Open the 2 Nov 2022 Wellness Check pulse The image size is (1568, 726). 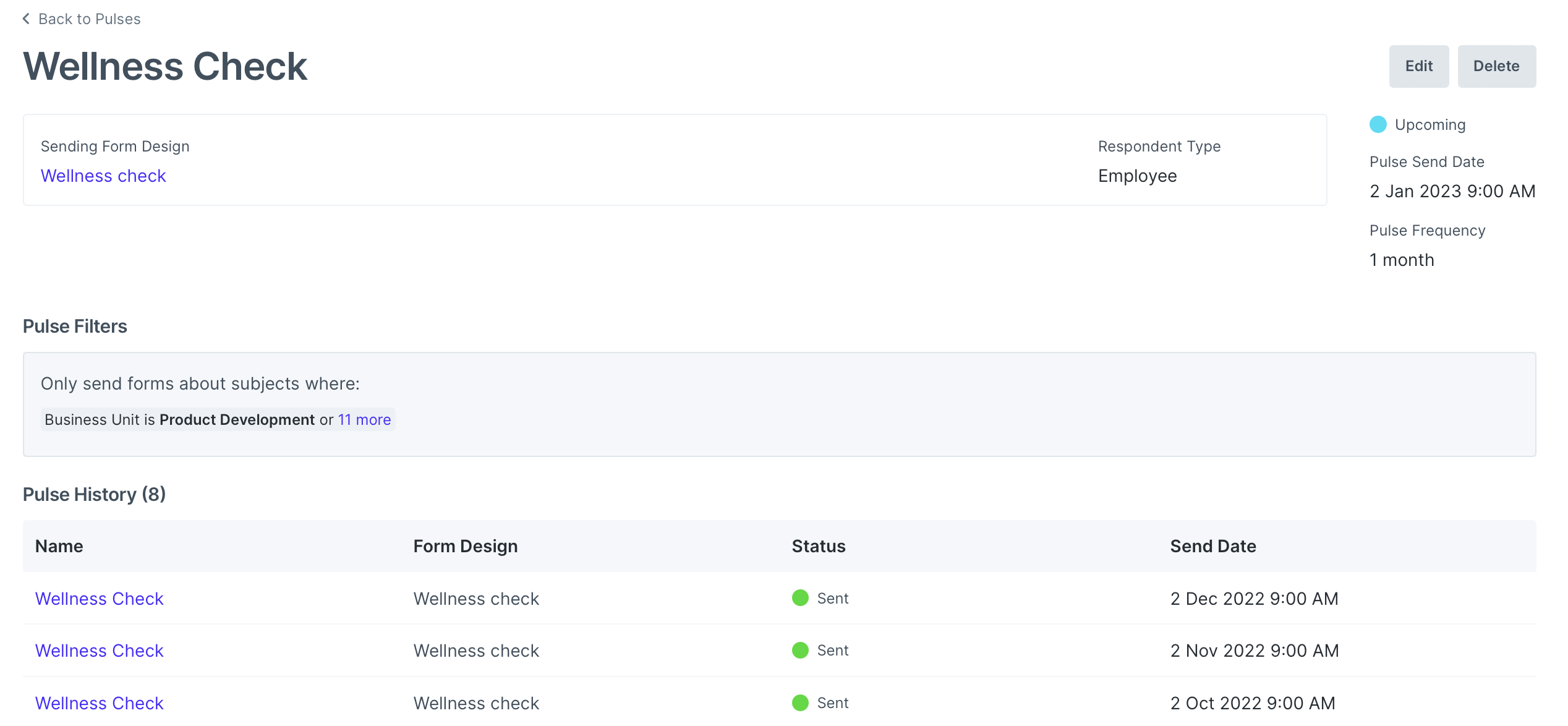tap(99, 650)
